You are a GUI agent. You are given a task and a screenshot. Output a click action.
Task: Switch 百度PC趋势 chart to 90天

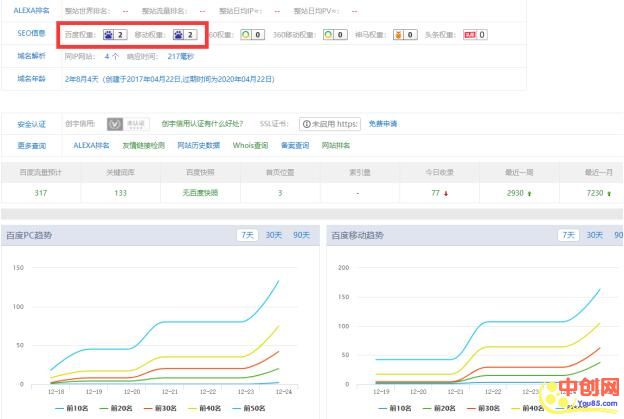click(300, 235)
